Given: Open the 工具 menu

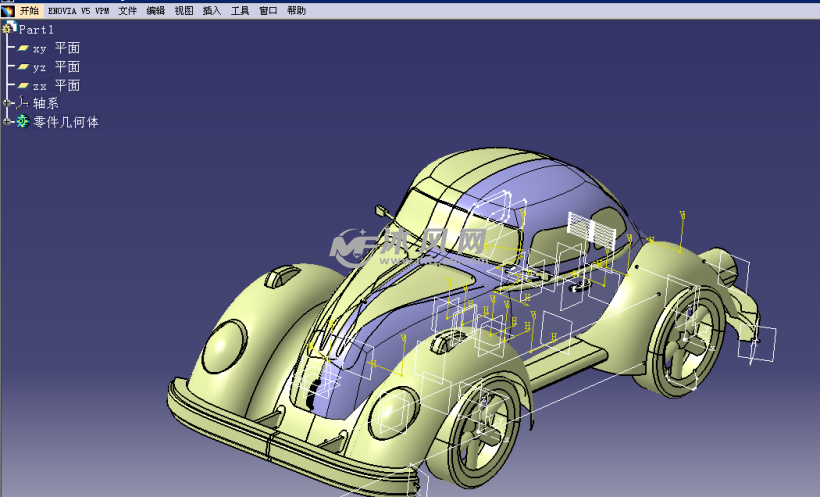Looking at the screenshot, I should tap(240, 10).
